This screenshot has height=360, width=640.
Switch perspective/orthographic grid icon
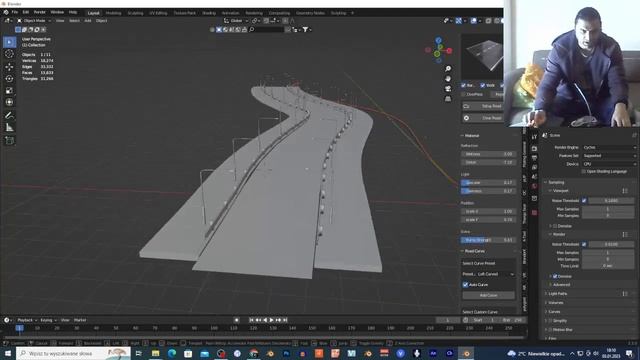pyautogui.click(x=448, y=99)
